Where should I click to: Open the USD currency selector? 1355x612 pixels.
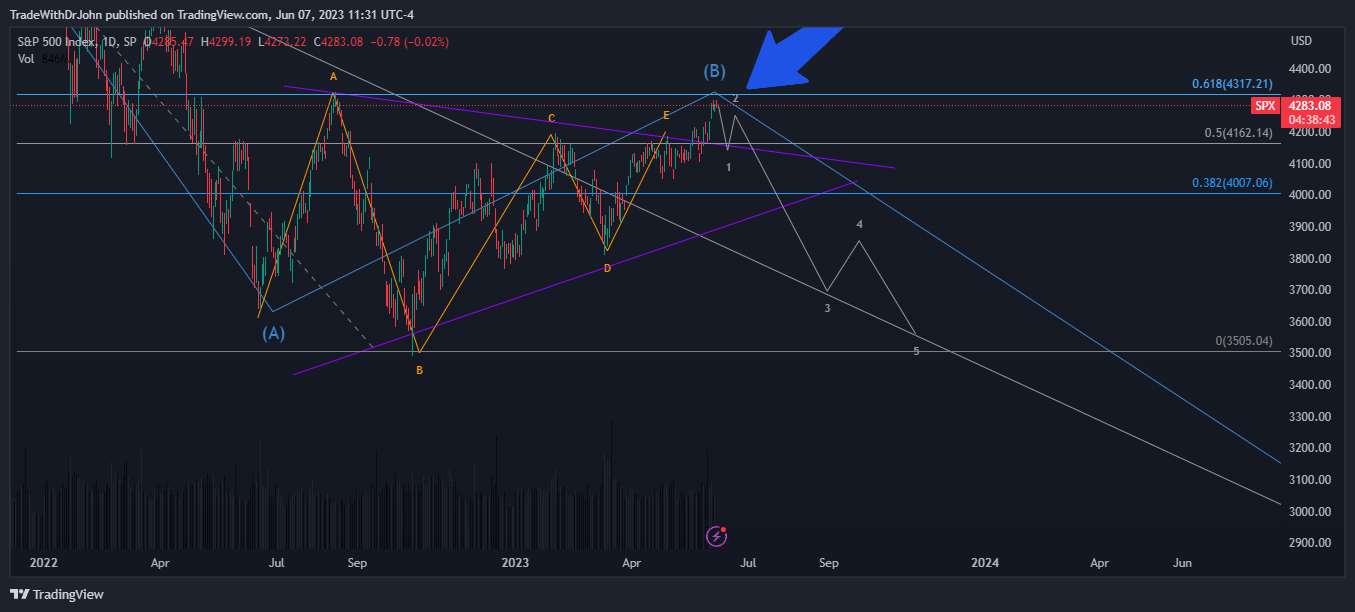tap(1301, 41)
